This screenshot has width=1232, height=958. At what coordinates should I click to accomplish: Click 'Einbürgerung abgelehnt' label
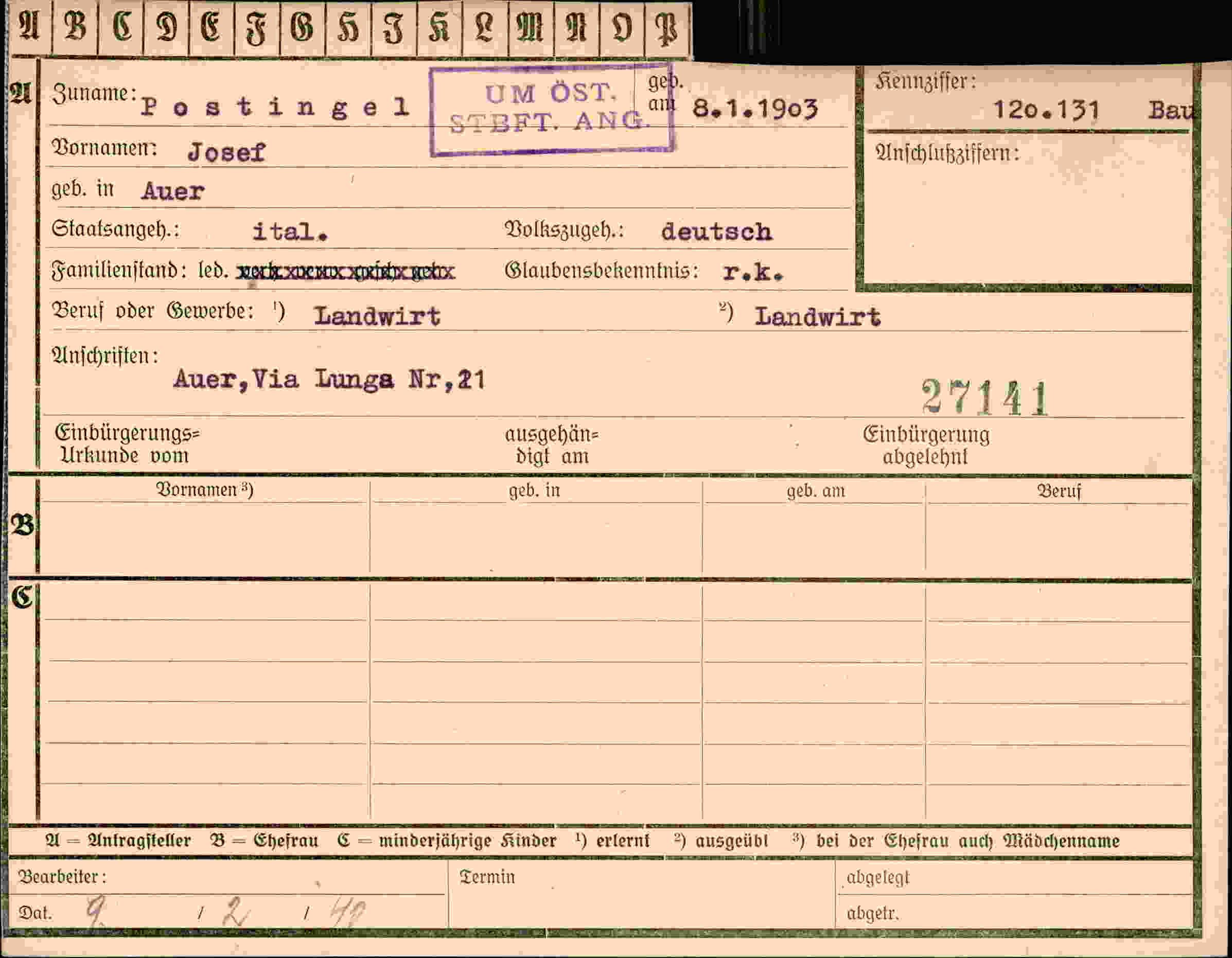point(926,446)
